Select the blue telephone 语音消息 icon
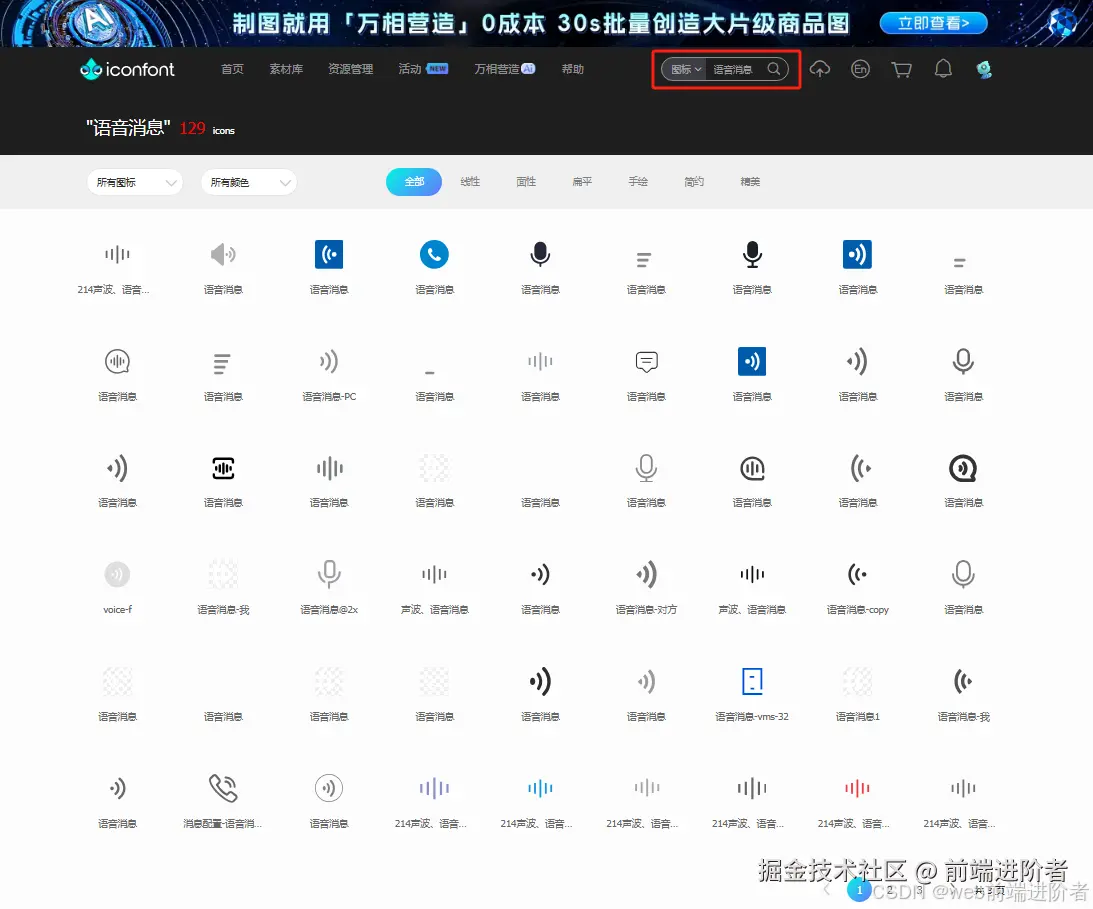Screen dimensions: 1093x909 pyautogui.click(x=434, y=254)
